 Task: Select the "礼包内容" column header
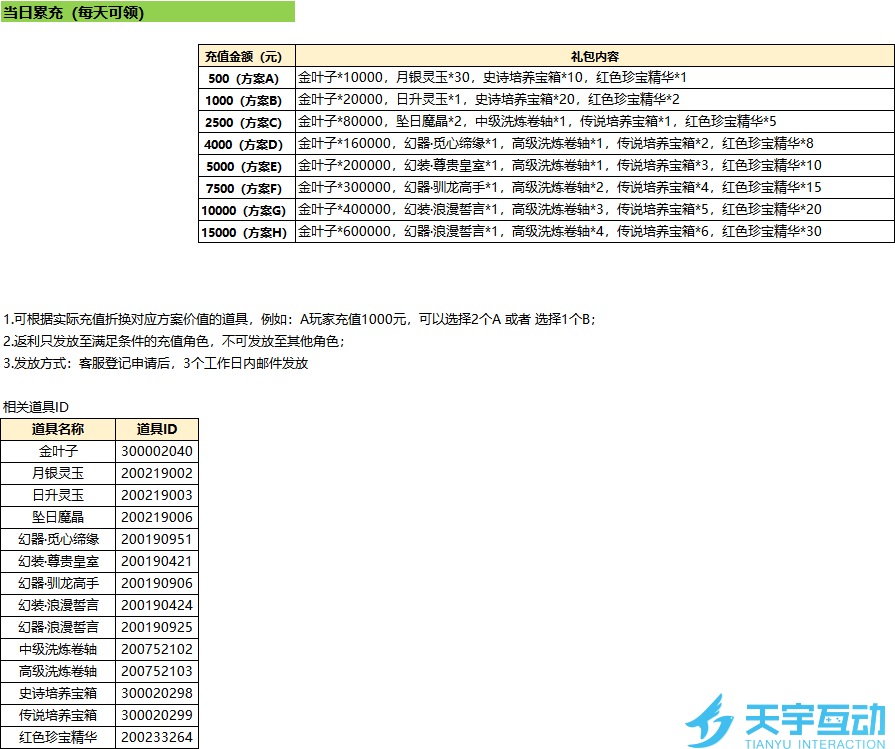(x=591, y=57)
